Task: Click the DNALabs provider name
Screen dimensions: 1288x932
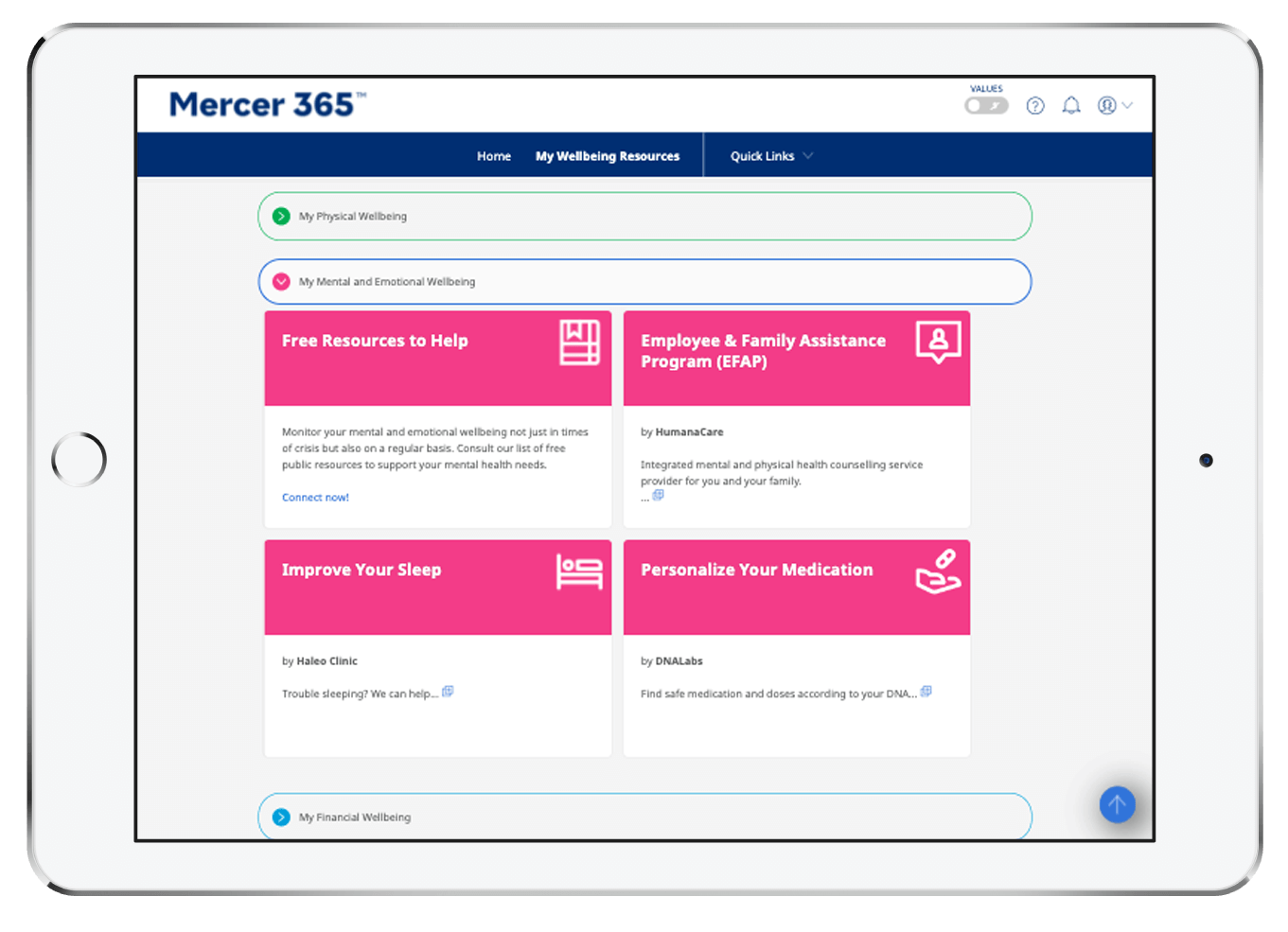Action: [x=679, y=661]
